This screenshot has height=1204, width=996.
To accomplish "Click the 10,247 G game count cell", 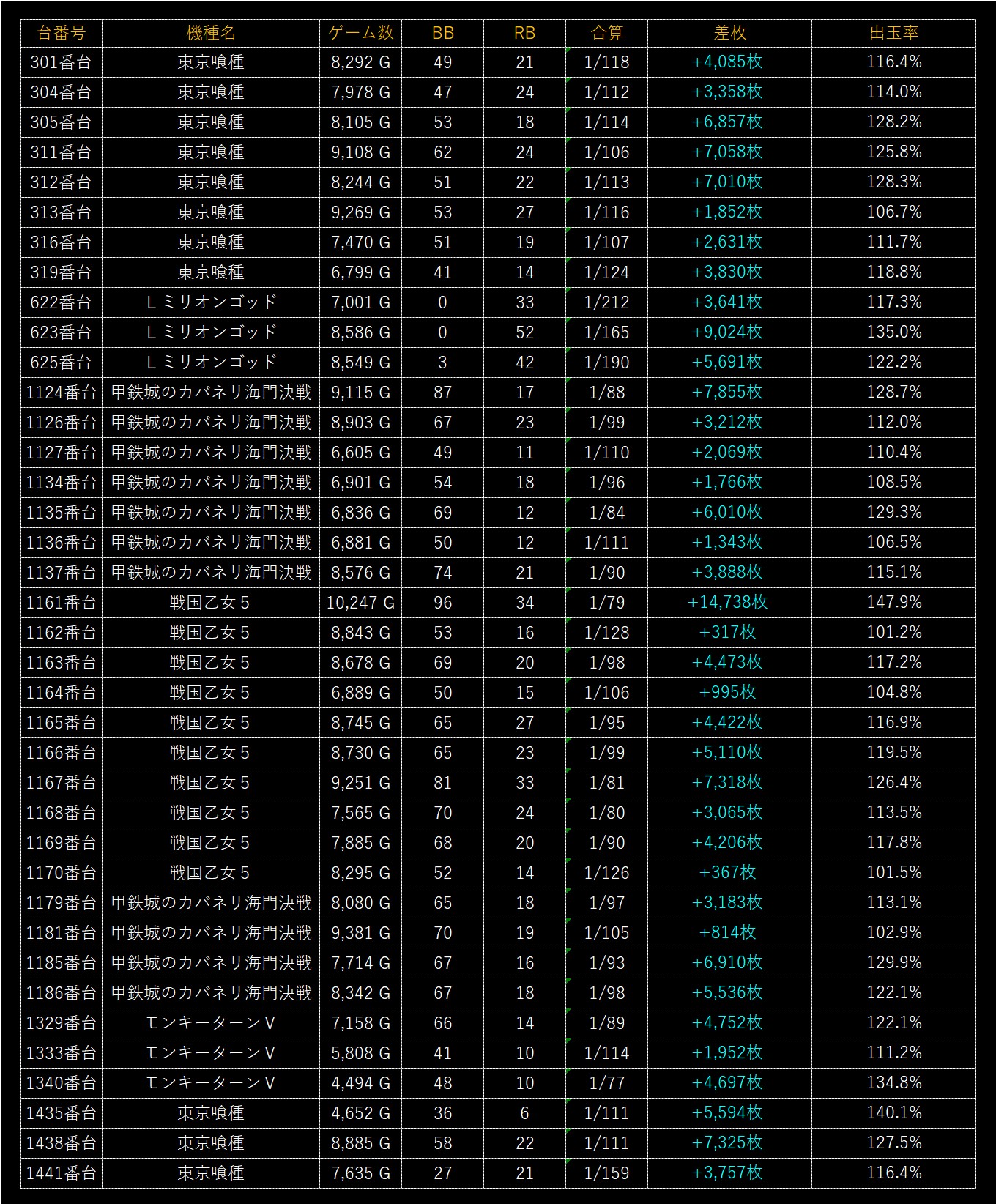I will 360,603.
